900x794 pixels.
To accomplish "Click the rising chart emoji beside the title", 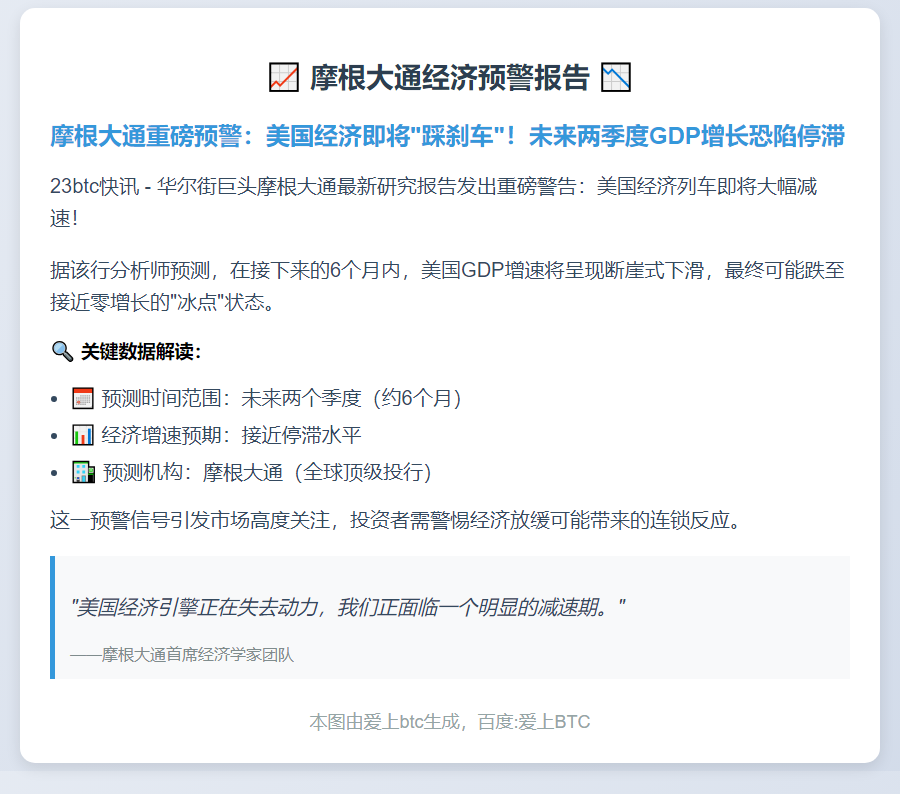I will click(284, 77).
